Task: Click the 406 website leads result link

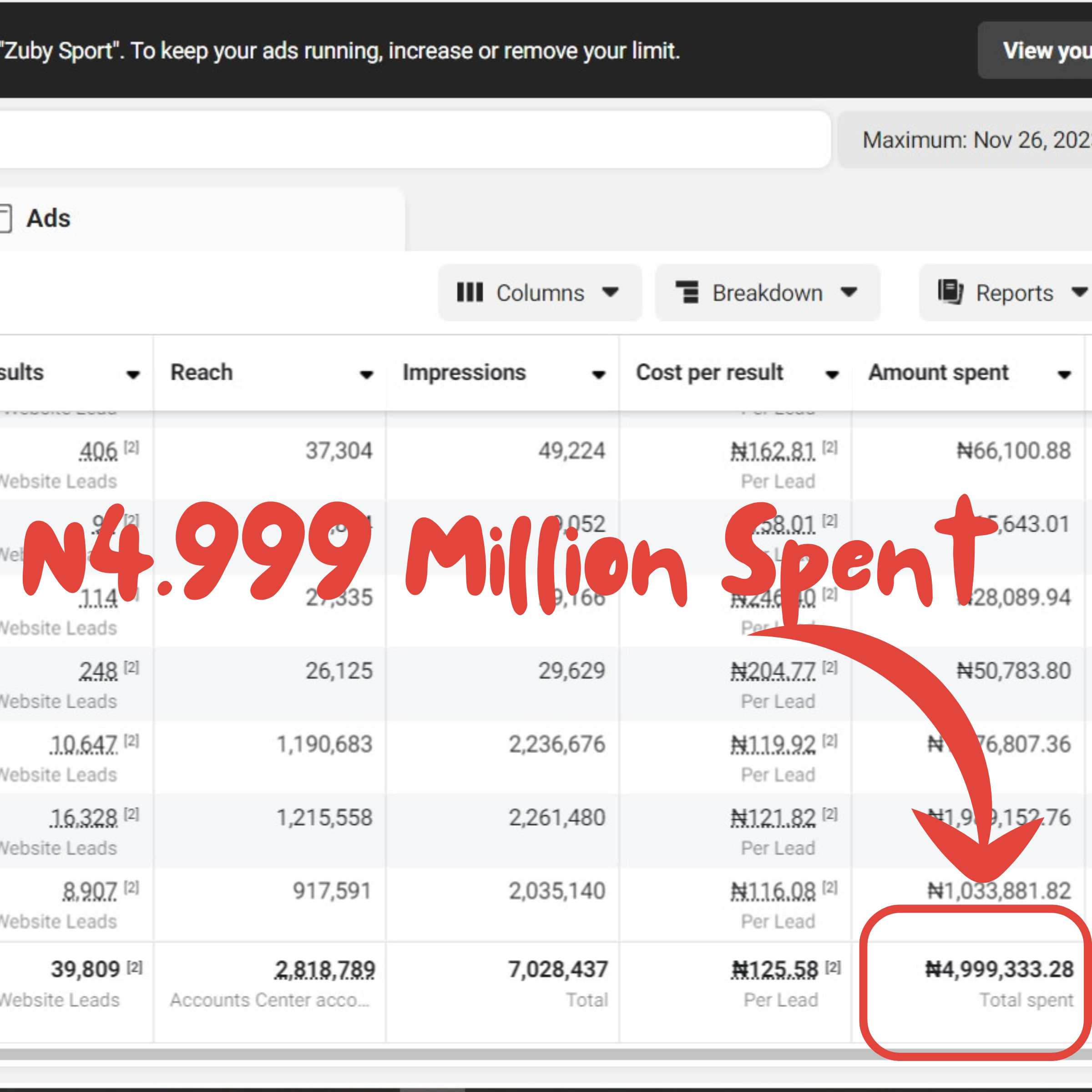Action: point(98,451)
